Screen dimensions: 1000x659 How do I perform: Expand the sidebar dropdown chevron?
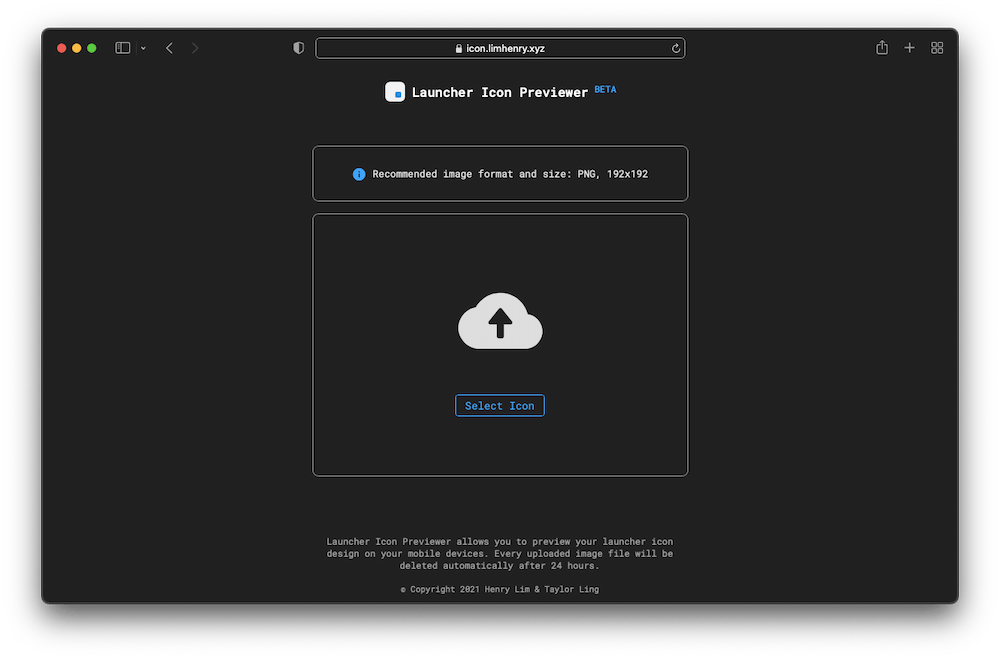coord(143,48)
